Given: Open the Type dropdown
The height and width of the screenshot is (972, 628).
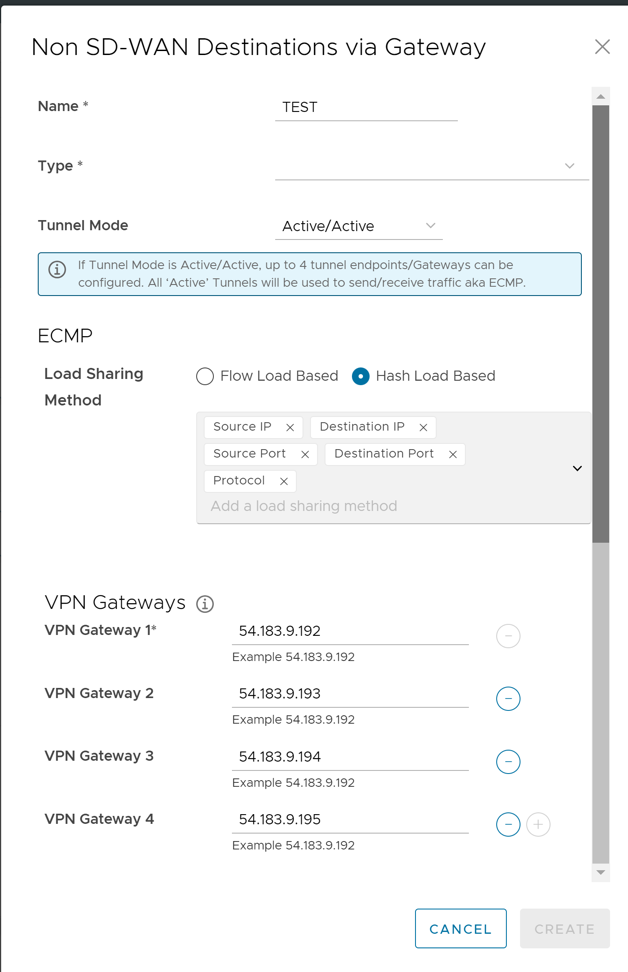Looking at the screenshot, I should click(x=431, y=166).
